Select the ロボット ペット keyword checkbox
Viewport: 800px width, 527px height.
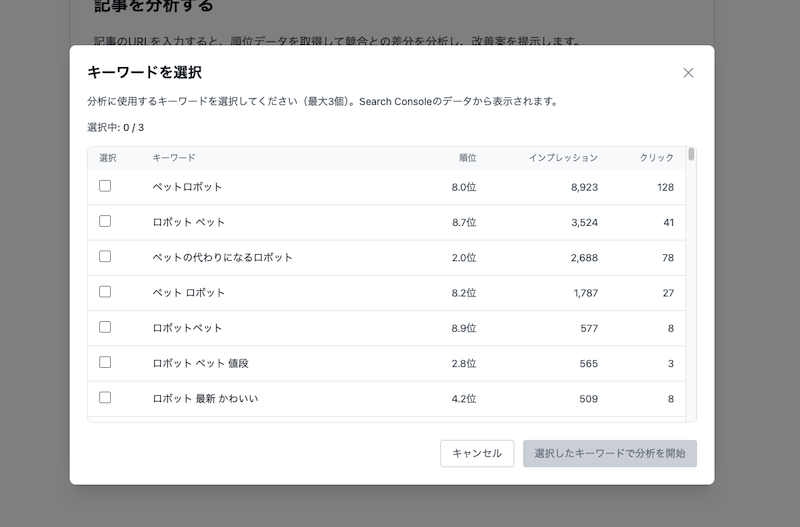(x=105, y=221)
